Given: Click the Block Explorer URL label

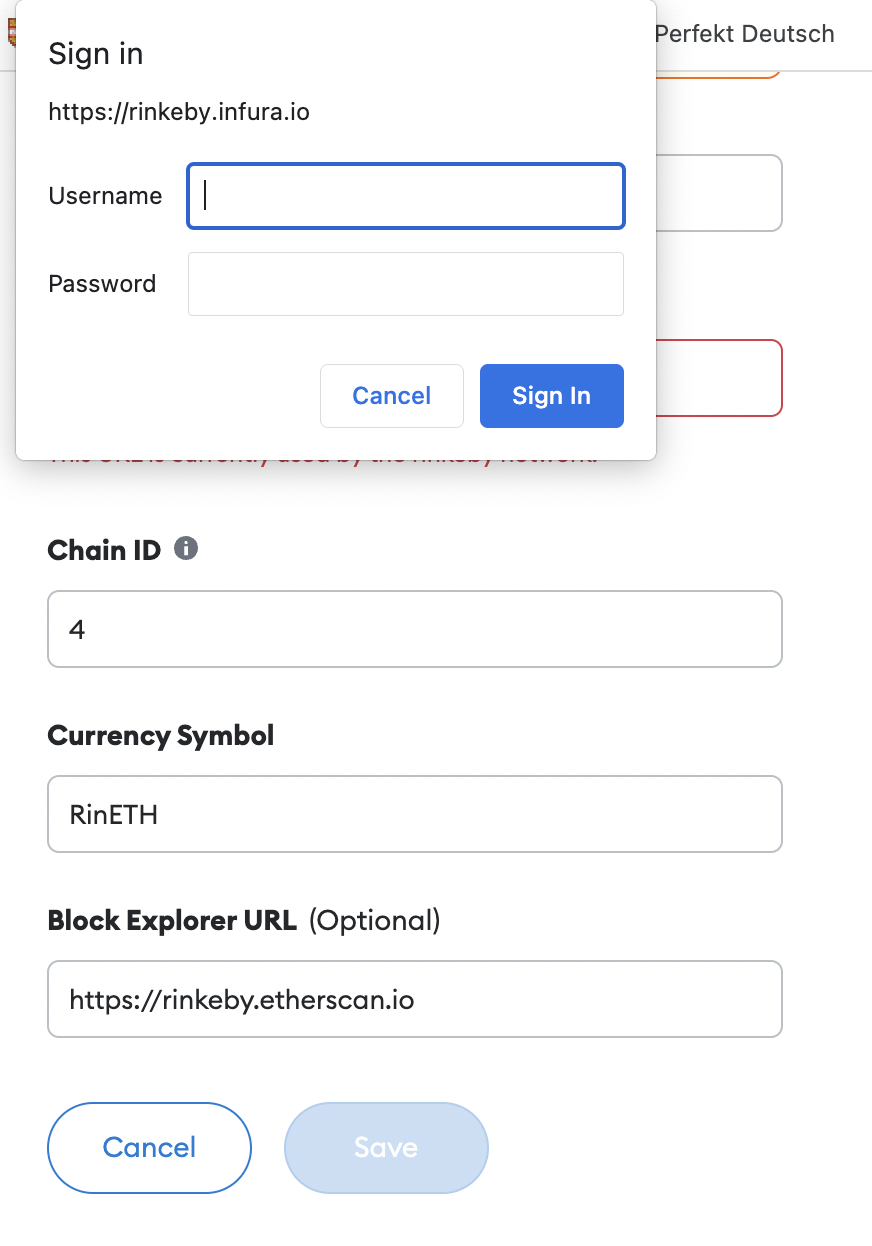Looking at the screenshot, I should [x=172, y=920].
